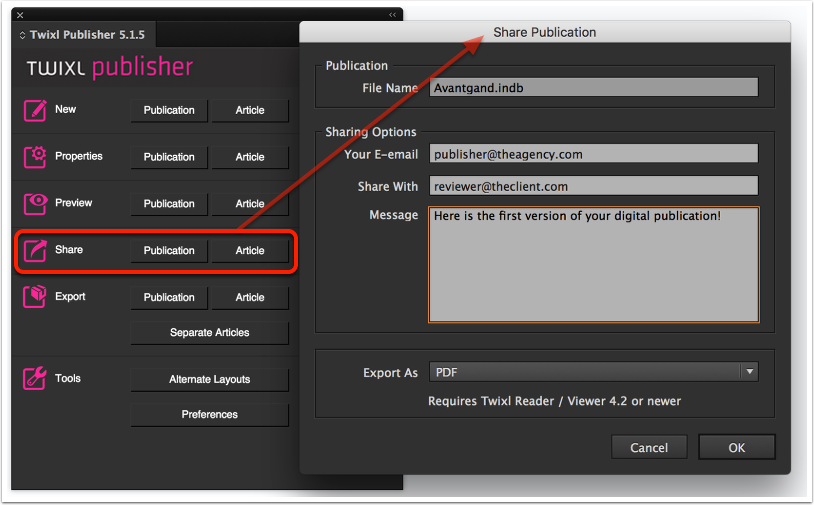Click the Twixl publisher logo
The height and width of the screenshot is (505, 814).
[x=110, y=67]
